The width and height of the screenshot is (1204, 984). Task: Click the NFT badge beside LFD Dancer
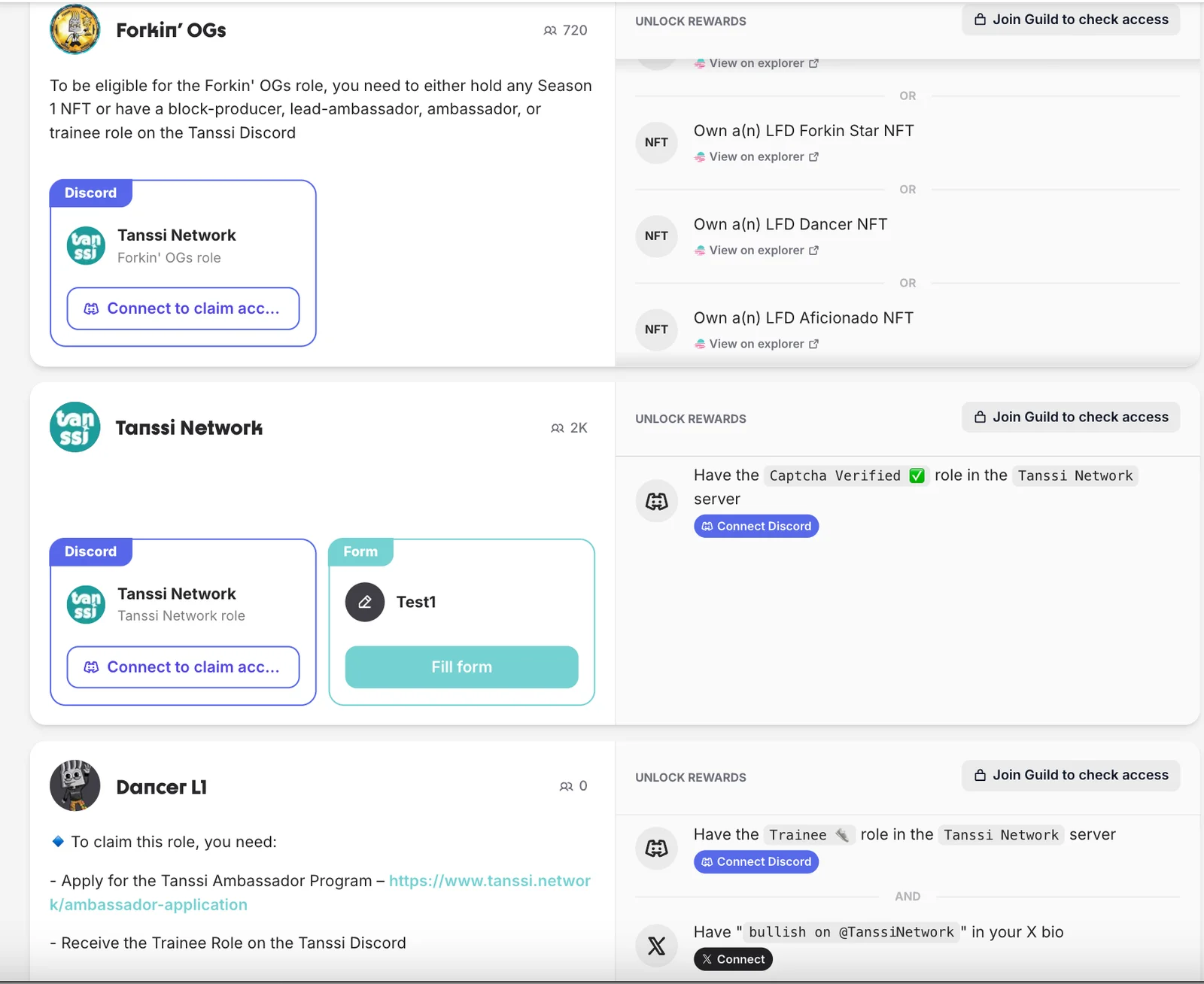coord(656,235)
